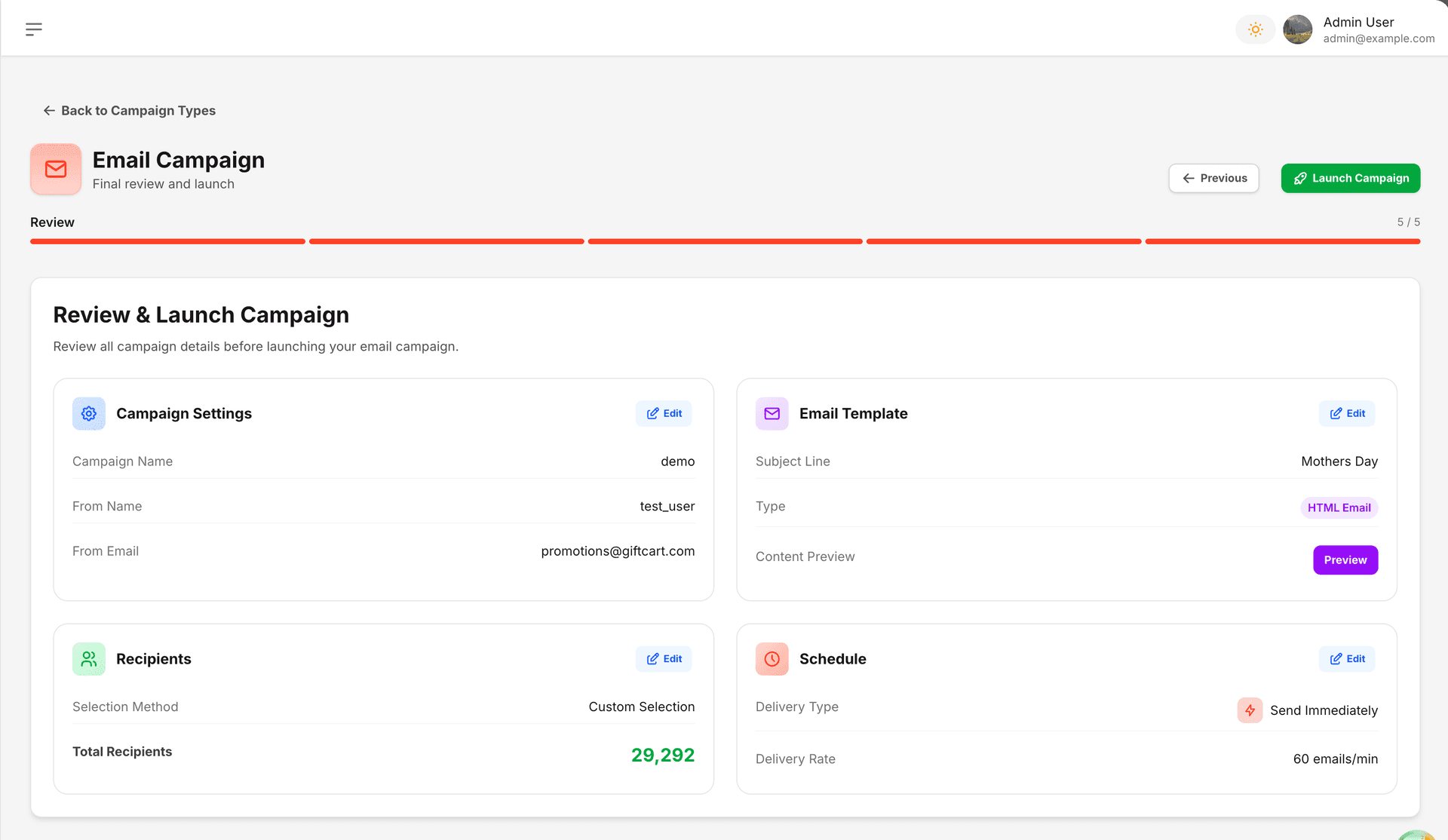Follow Back to Campaign Types link
The height and width of the screenshot is (840, 1448).
tap(129, 111)
